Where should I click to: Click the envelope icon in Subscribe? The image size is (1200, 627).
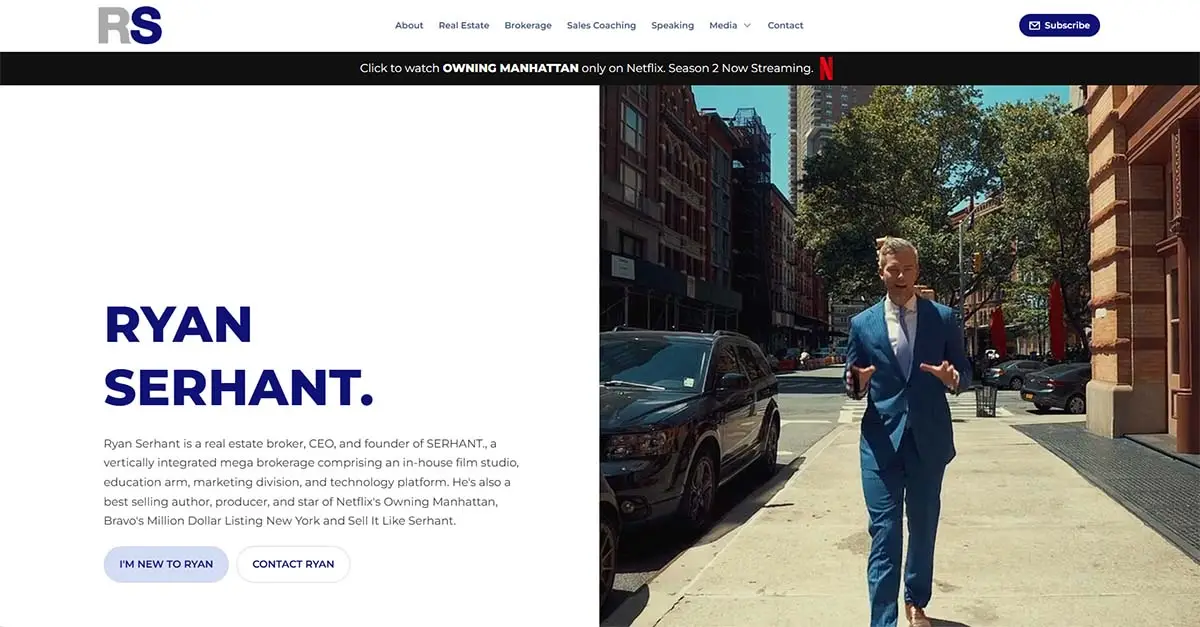pyautogui.click(x=1034, y=26)
